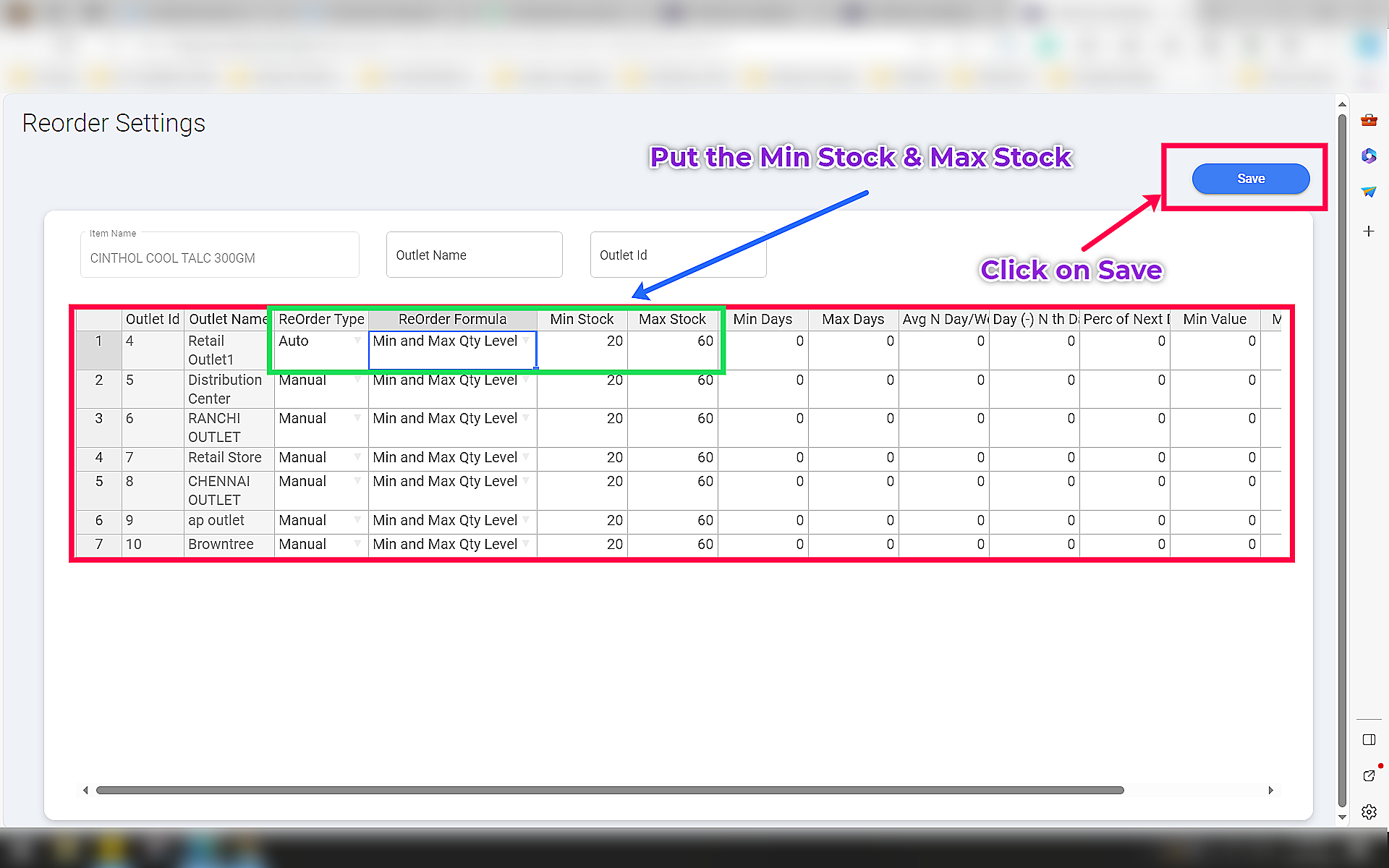Viewport: 1389px width, 868px height.
Task: Click the Outlet Name filter field
Action: (x=474, y=255)
